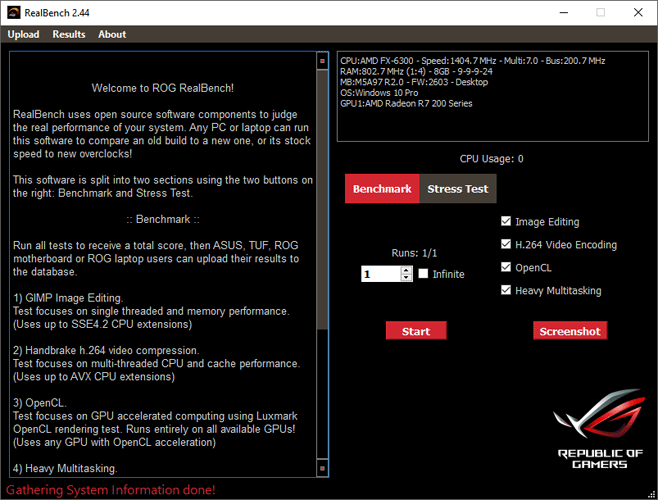Open the Results menu
Image resolution: width=658 pixels, height=500 pixels.
[x=69, y=34]
